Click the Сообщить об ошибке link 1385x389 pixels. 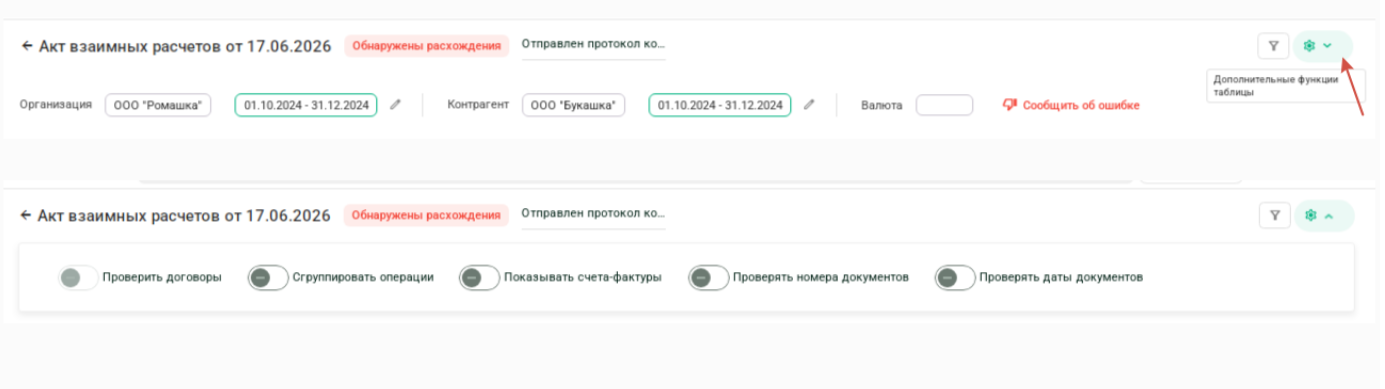[1080, 105]
